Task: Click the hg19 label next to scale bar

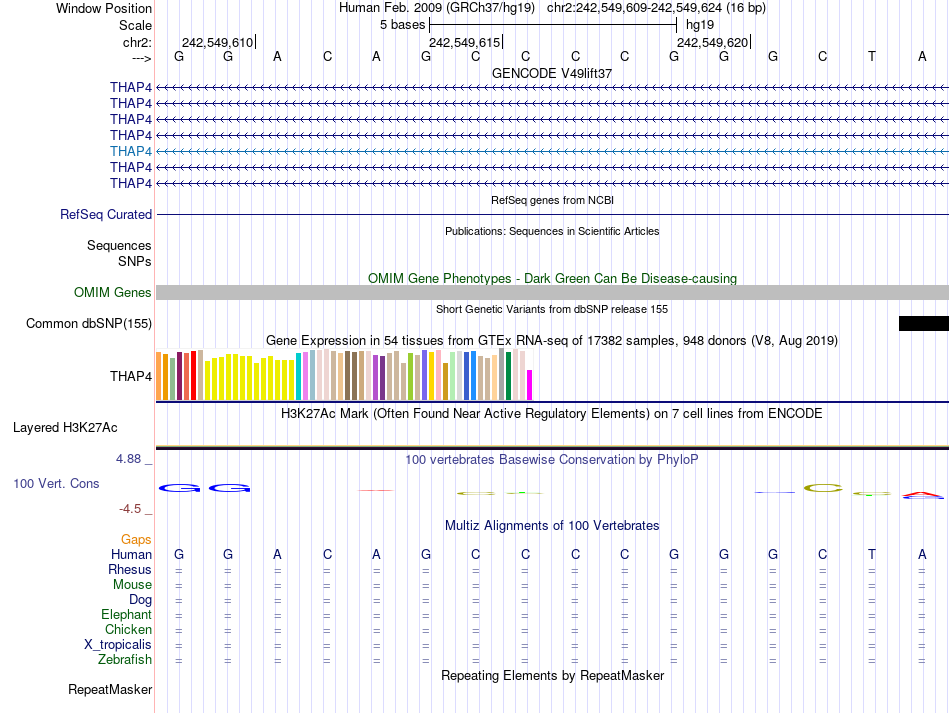Action: 700,25
